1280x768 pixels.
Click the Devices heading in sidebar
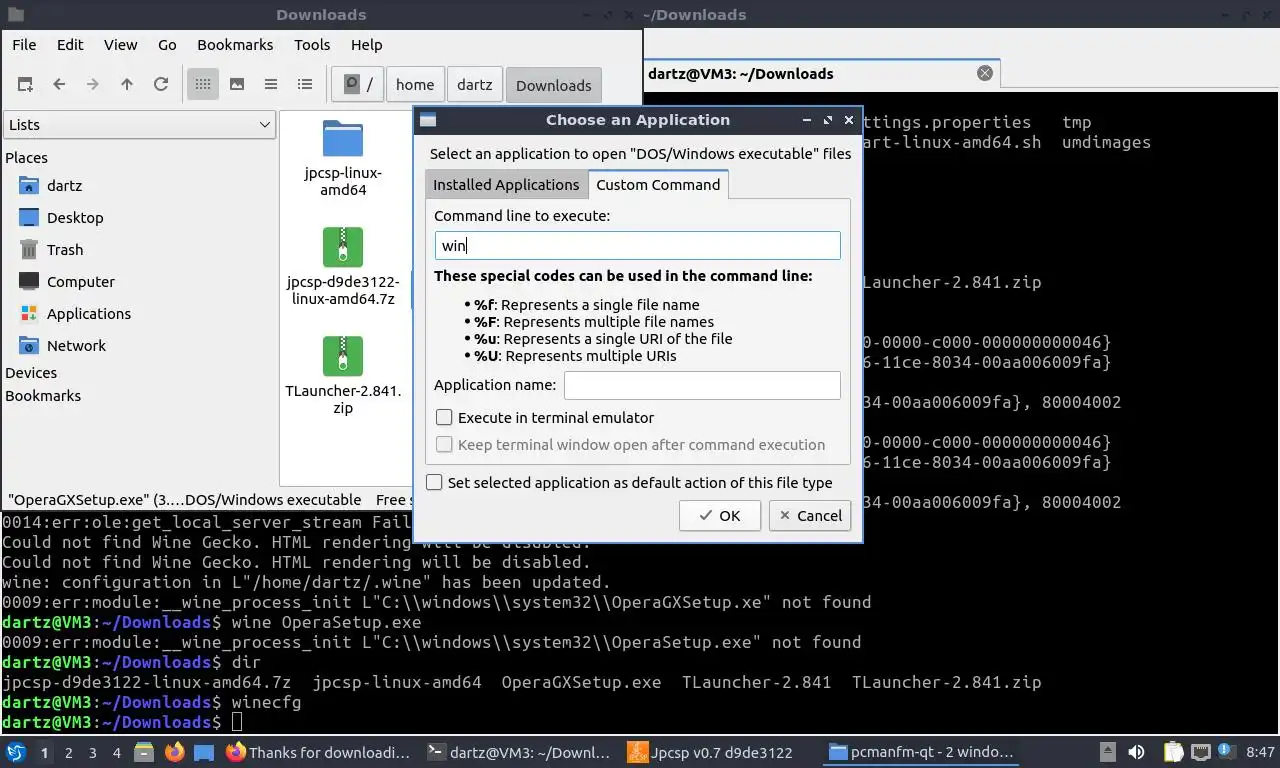31,373
